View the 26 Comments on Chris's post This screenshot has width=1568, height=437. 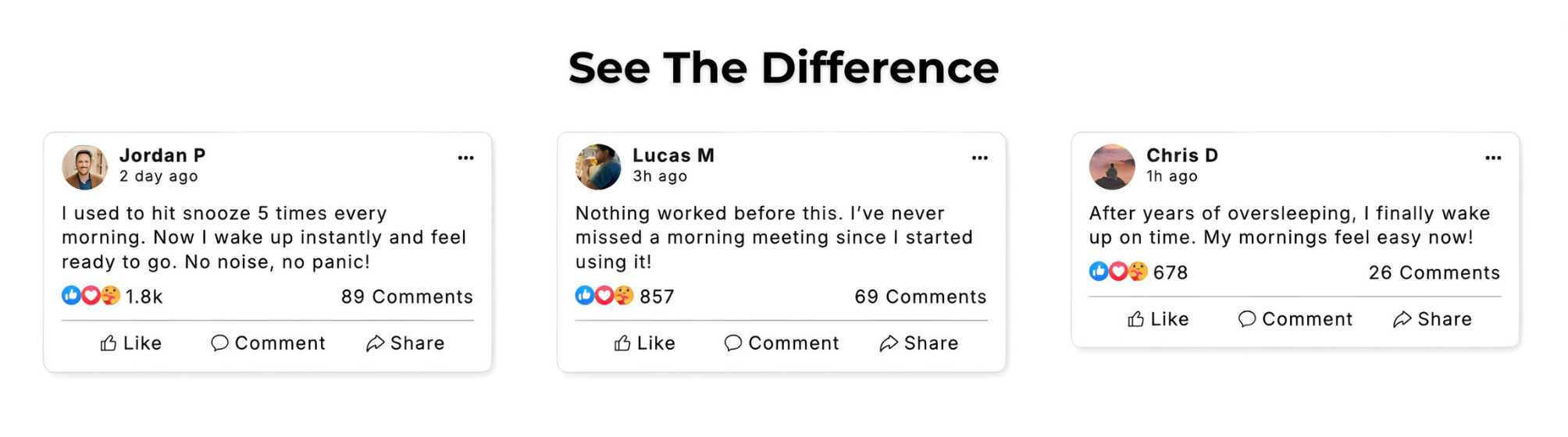click(x=1434, y=272)
